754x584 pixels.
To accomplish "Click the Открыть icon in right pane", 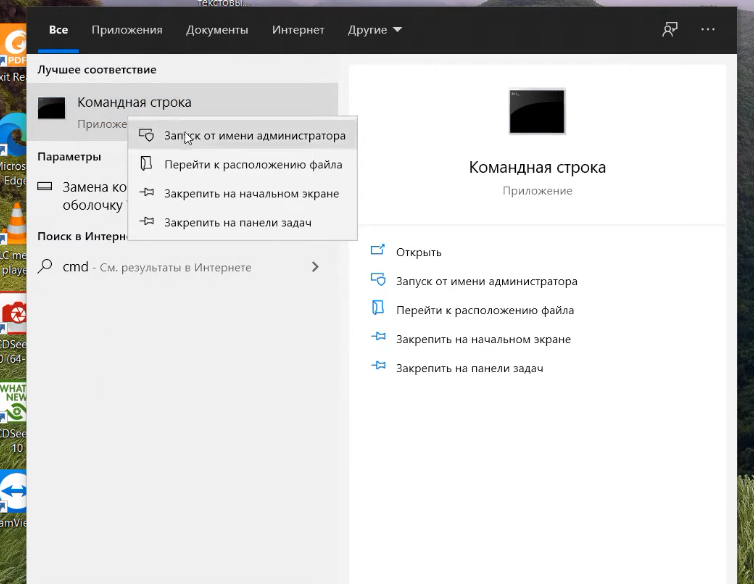I will [378, 252].
